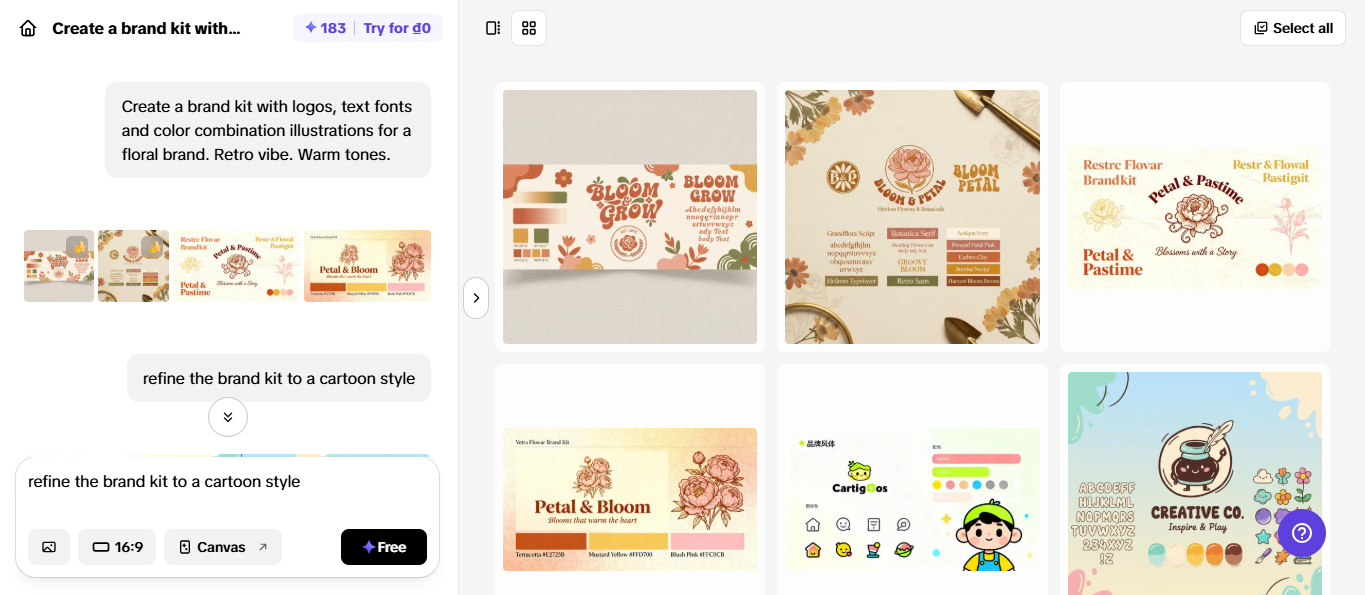The image size is (1365, 595).
Task: Go to home via house icon
Action: tap(28, 28)
